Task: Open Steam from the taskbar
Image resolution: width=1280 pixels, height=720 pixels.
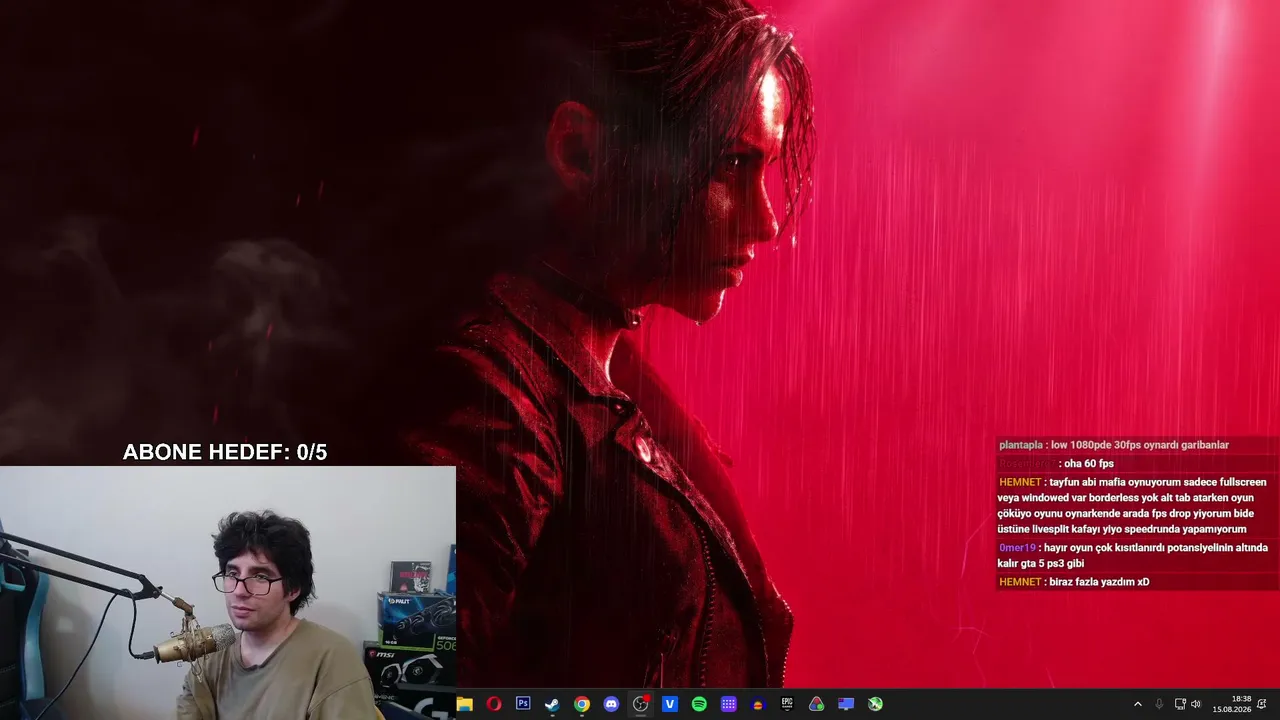Action: pyautogui.click(x=552, y=704)
